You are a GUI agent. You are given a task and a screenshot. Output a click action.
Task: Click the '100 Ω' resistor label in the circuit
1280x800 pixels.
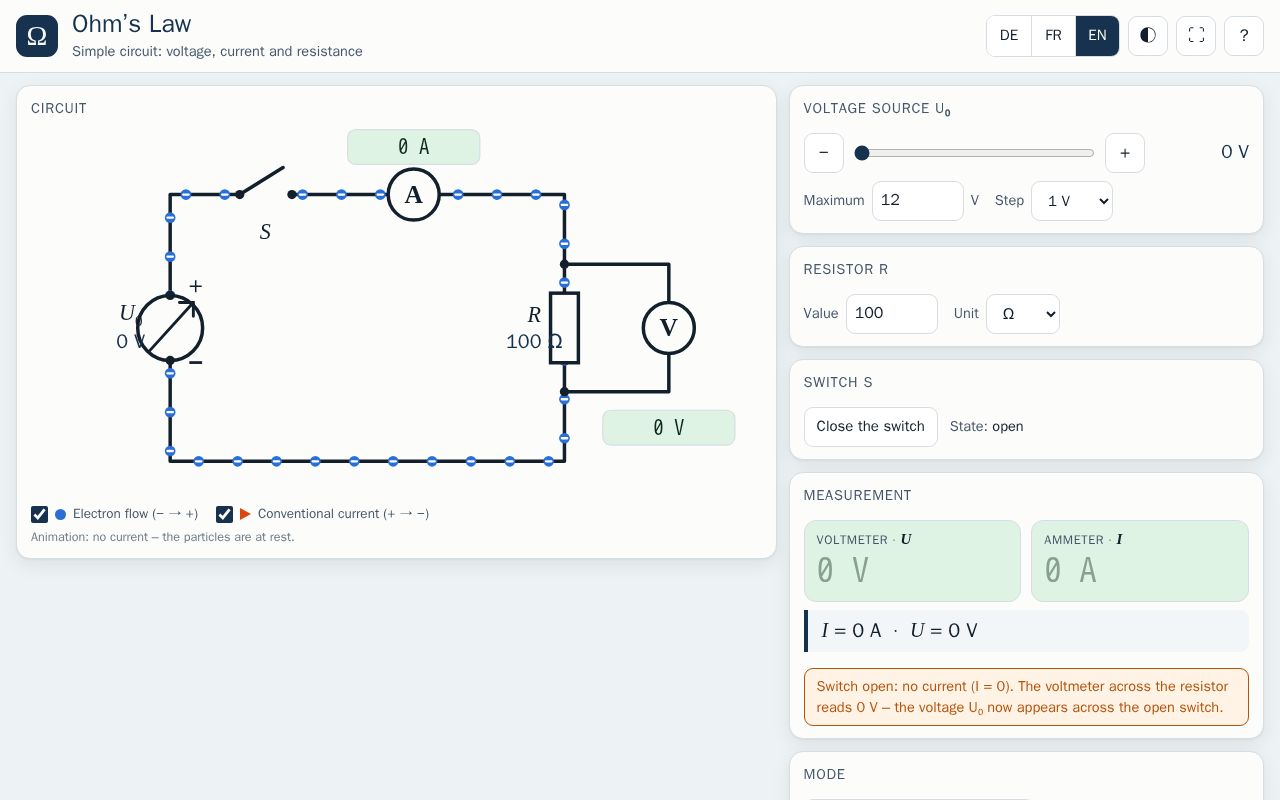click(x=534, y=342)
